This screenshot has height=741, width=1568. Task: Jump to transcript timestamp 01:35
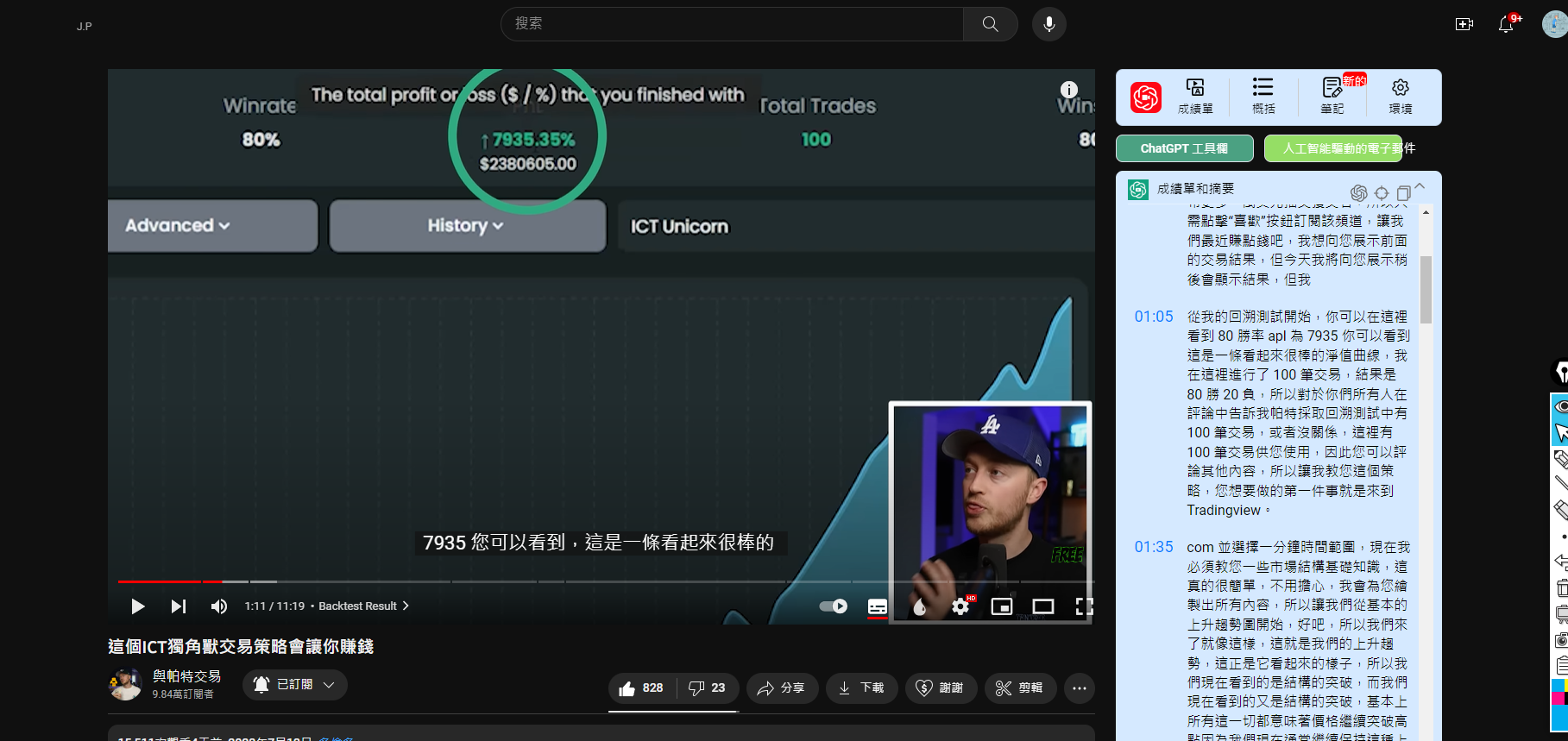point(1154,547)
